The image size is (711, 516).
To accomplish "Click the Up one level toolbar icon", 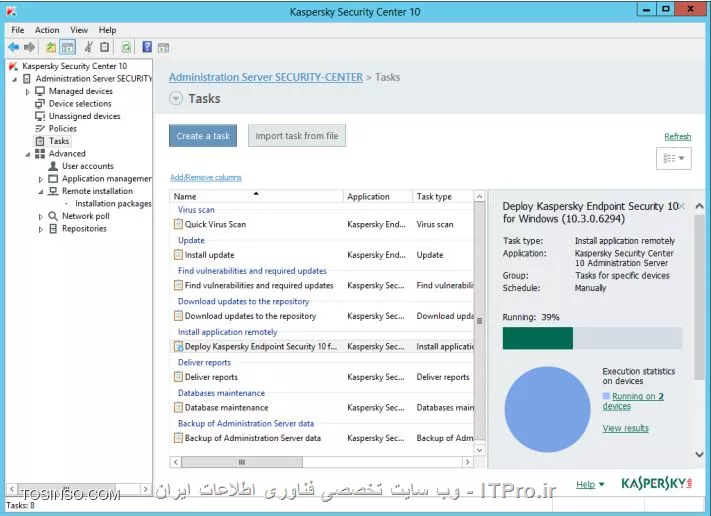I will (x=51, y=47).
